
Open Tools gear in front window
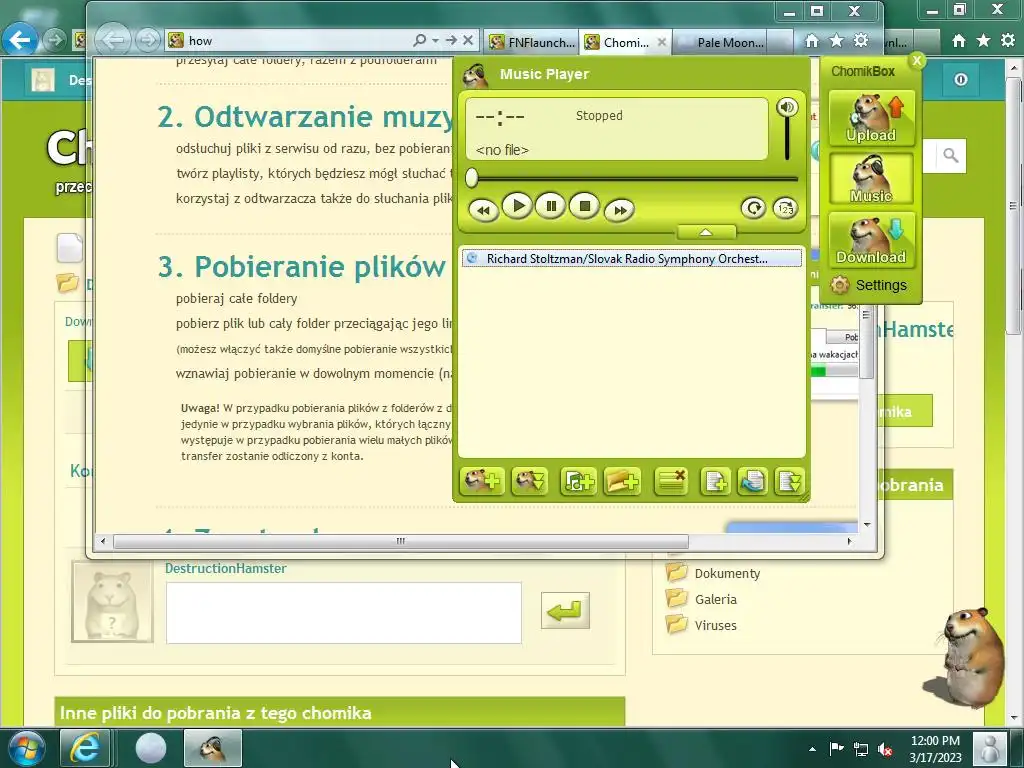(861, 40)
